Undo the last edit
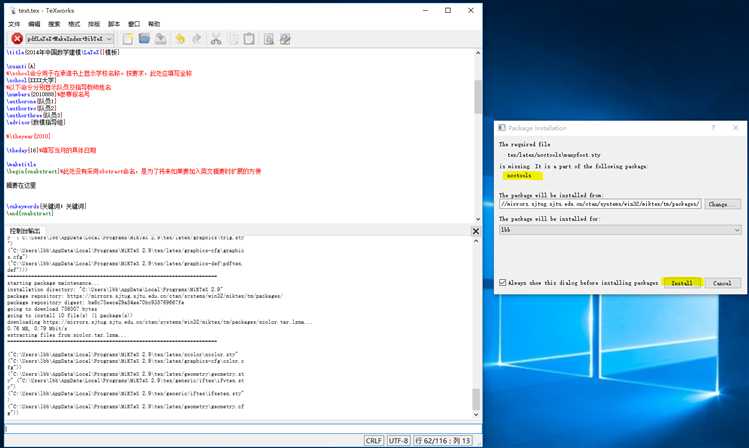Viewport: 749px width, 448px height. point(180,39)
